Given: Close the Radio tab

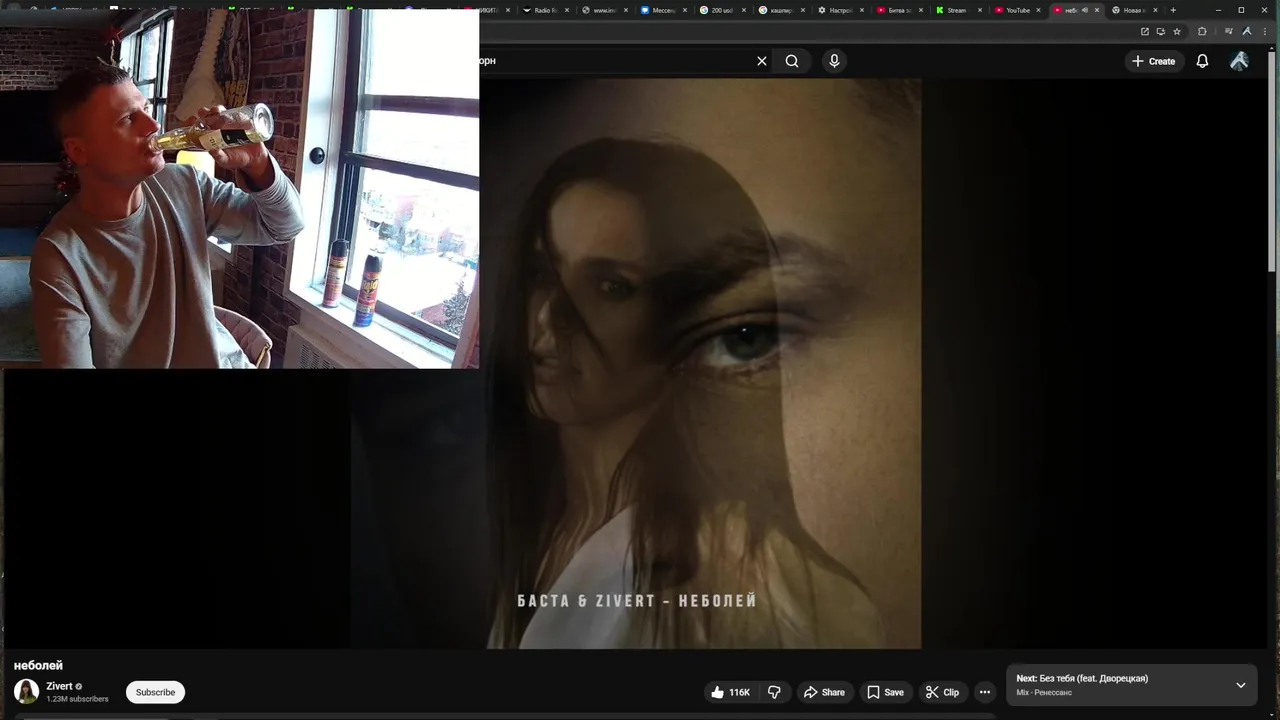Looking at the screenshot, I should tap(567, 10).
